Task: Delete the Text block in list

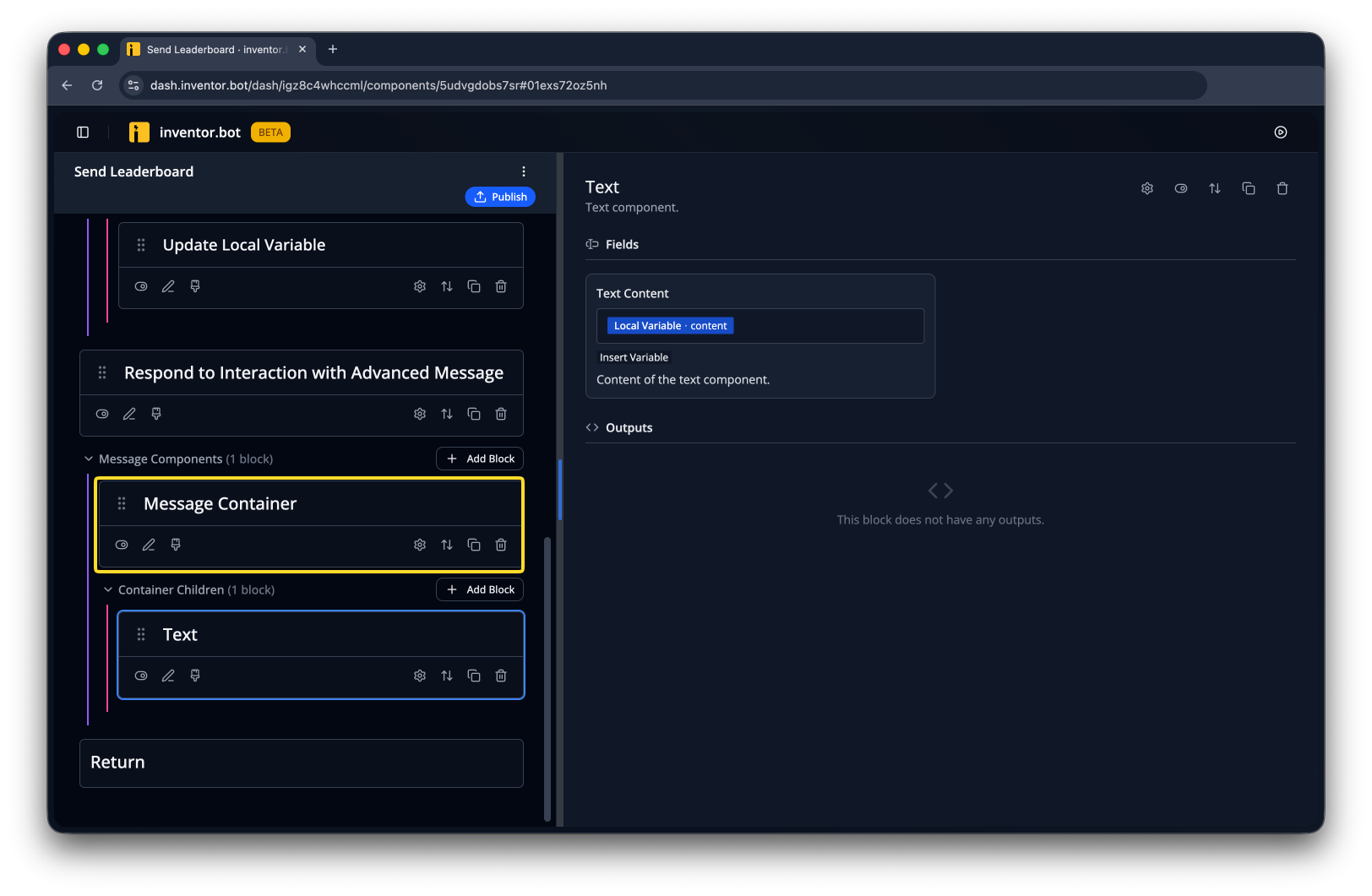Action: (x=501, y=676)
